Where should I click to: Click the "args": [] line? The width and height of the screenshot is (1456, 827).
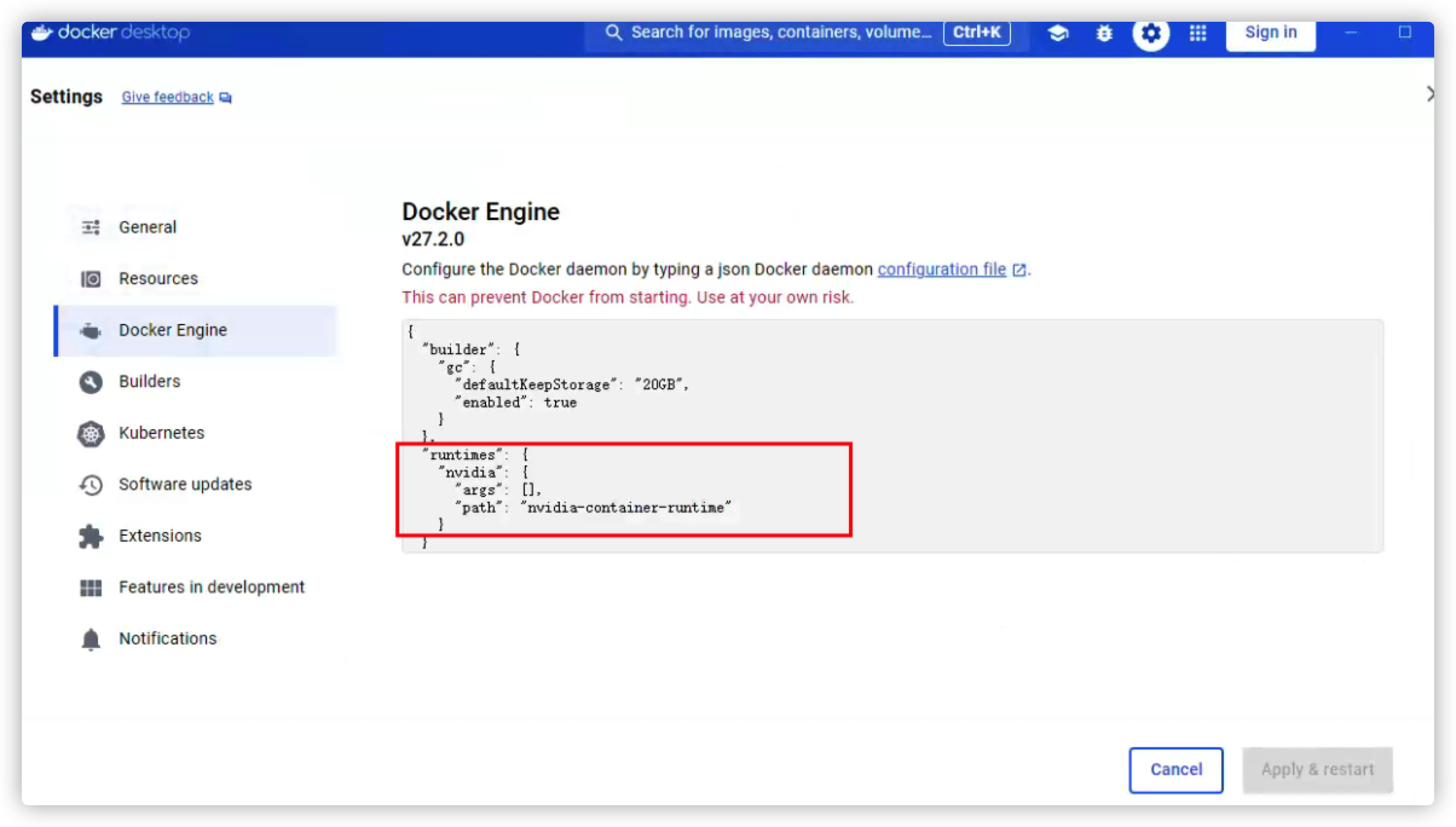(498, 490)
